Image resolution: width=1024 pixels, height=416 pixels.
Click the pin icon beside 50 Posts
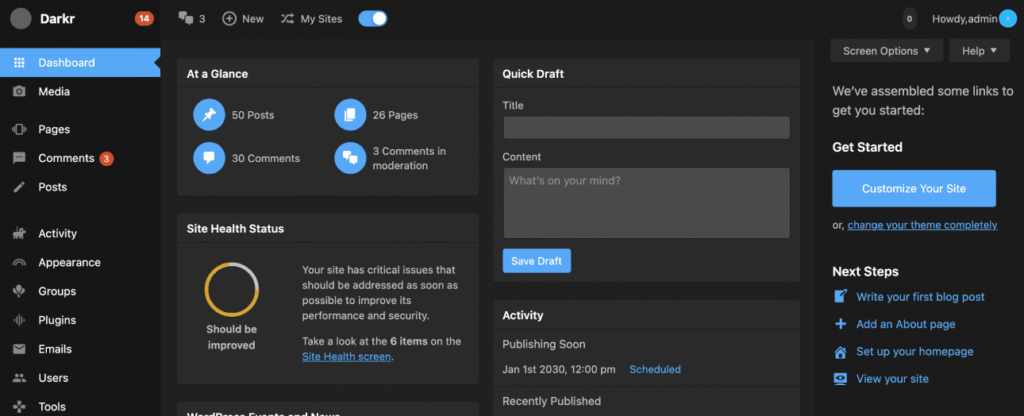click(x=209, y=115)
